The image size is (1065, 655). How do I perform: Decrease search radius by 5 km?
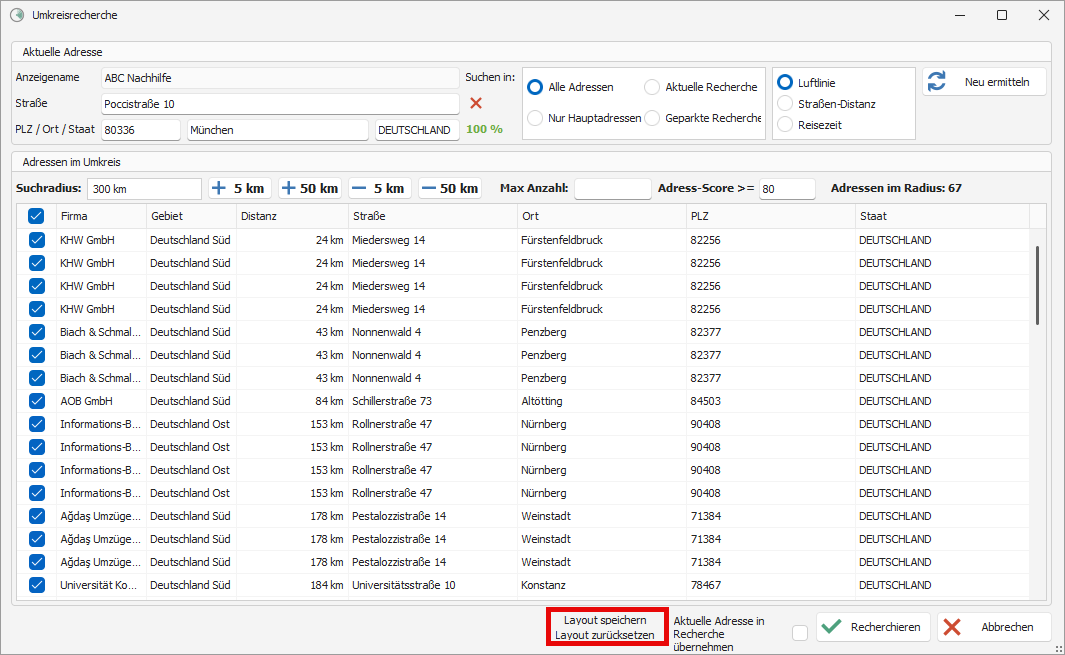pyautogui.click(x=379, y=188)
